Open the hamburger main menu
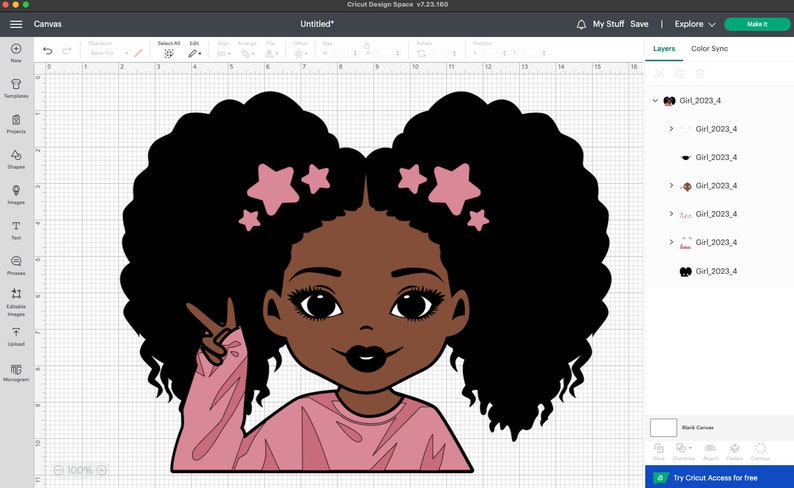Viewport: 794px width, 488px height. point(16,24)
